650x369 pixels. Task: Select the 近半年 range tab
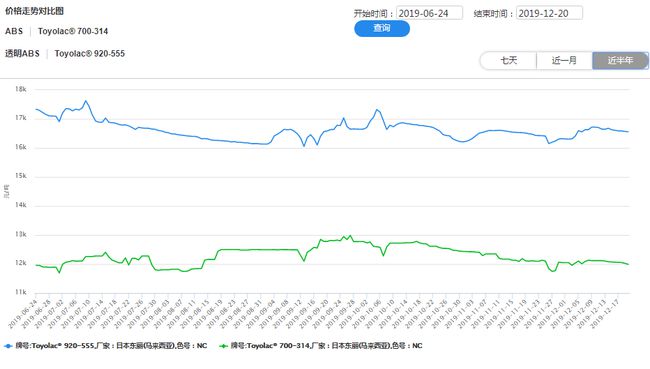point(620,61)
